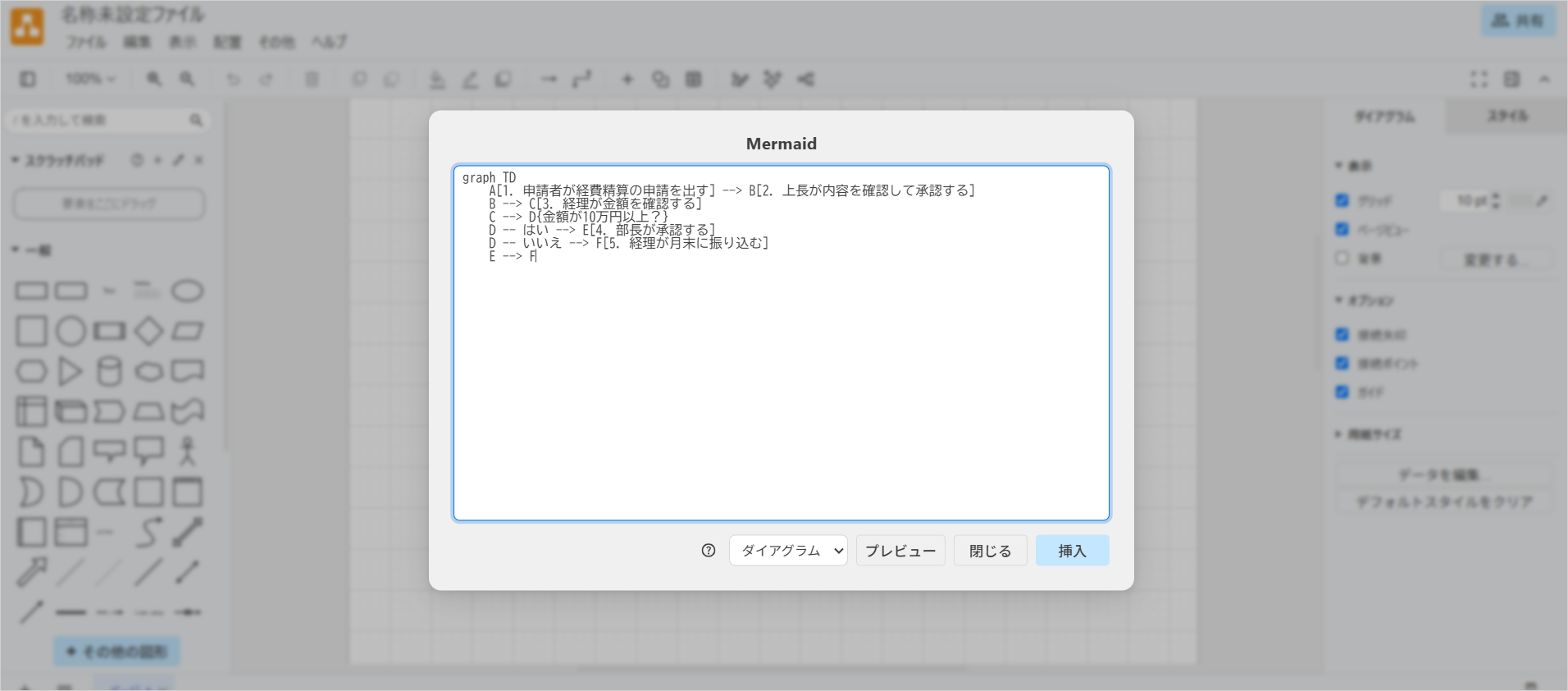Click the プレビュー button

tap(900, 551)
